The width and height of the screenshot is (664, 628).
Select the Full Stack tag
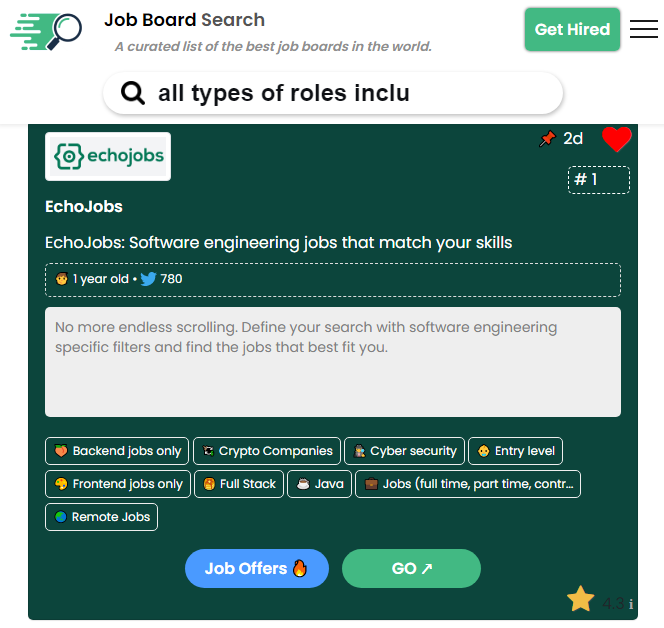click(x=239, y=484)
